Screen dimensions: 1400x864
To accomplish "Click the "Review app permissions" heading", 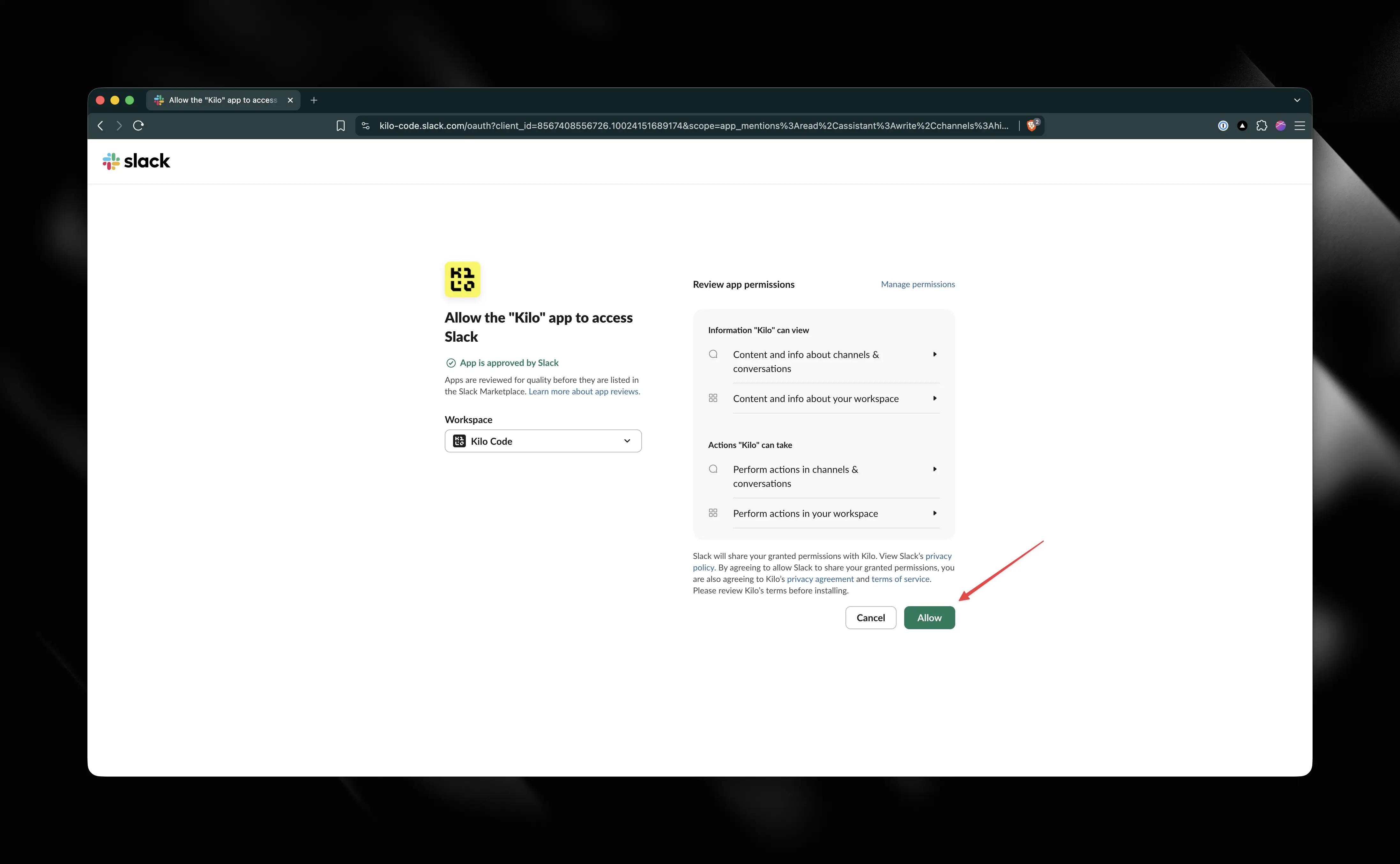I will [743, 285].
